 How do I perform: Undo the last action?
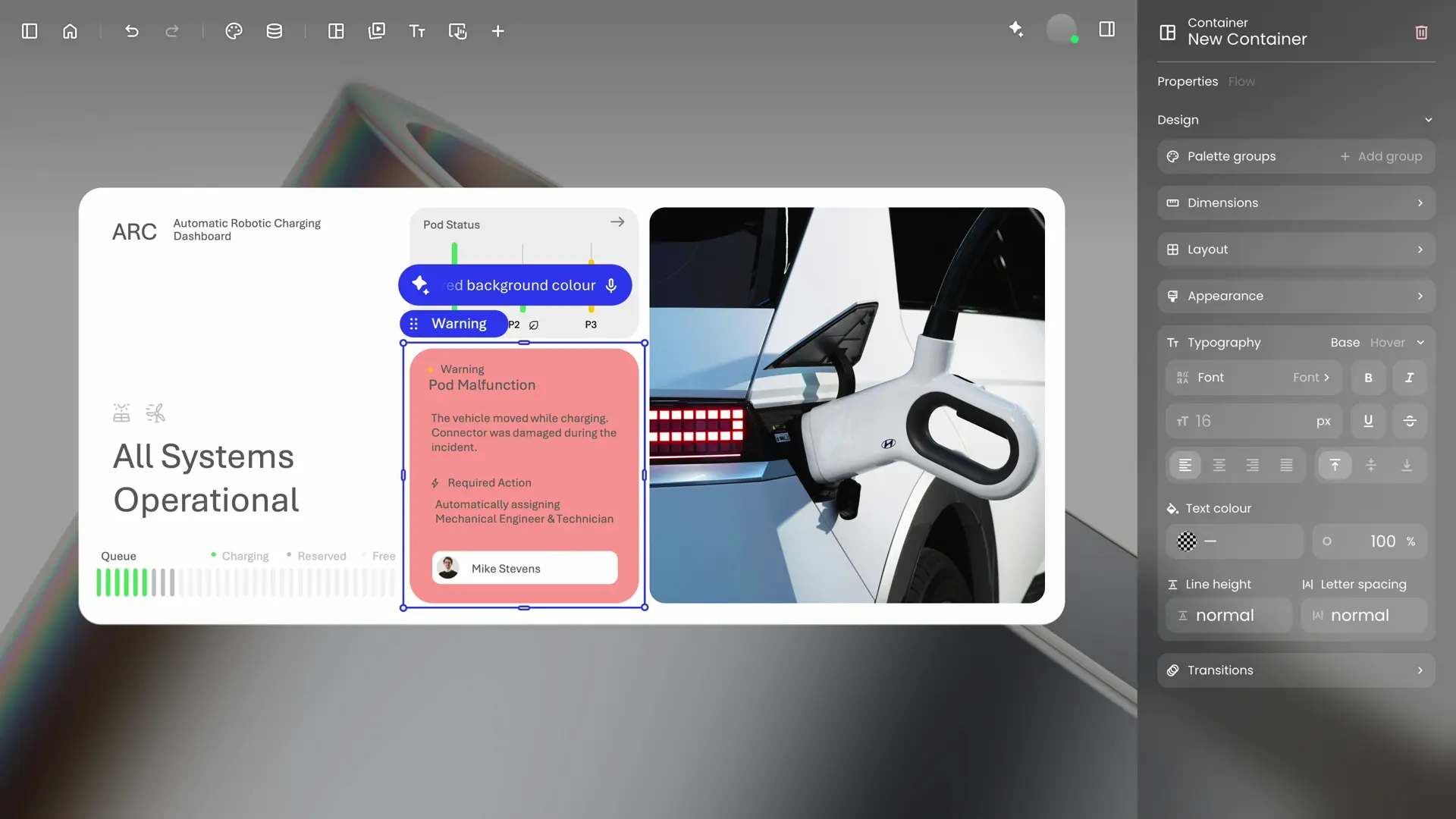[132, 31]
